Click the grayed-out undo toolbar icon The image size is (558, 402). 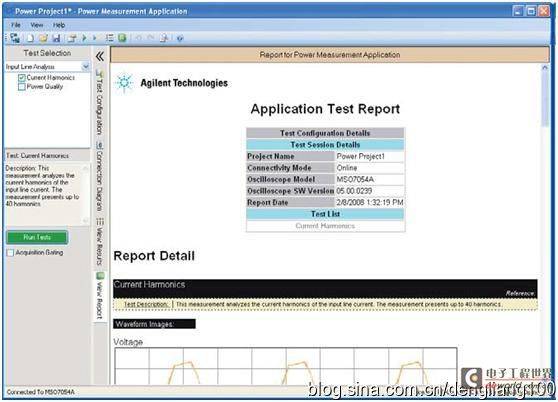pyautogui.click(x=138, y=37)
